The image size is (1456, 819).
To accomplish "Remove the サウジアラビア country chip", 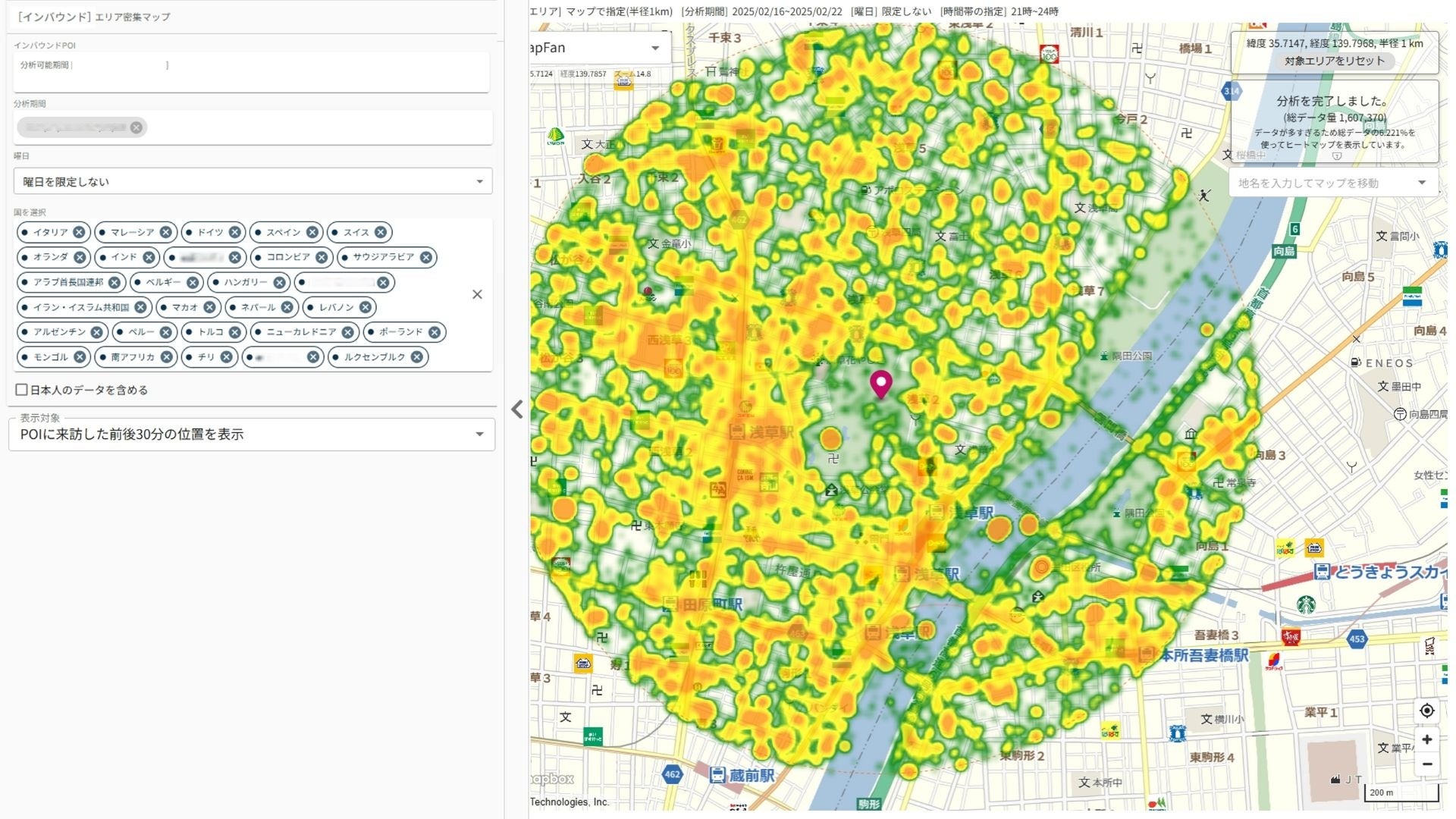I will (x=426, y=257).
